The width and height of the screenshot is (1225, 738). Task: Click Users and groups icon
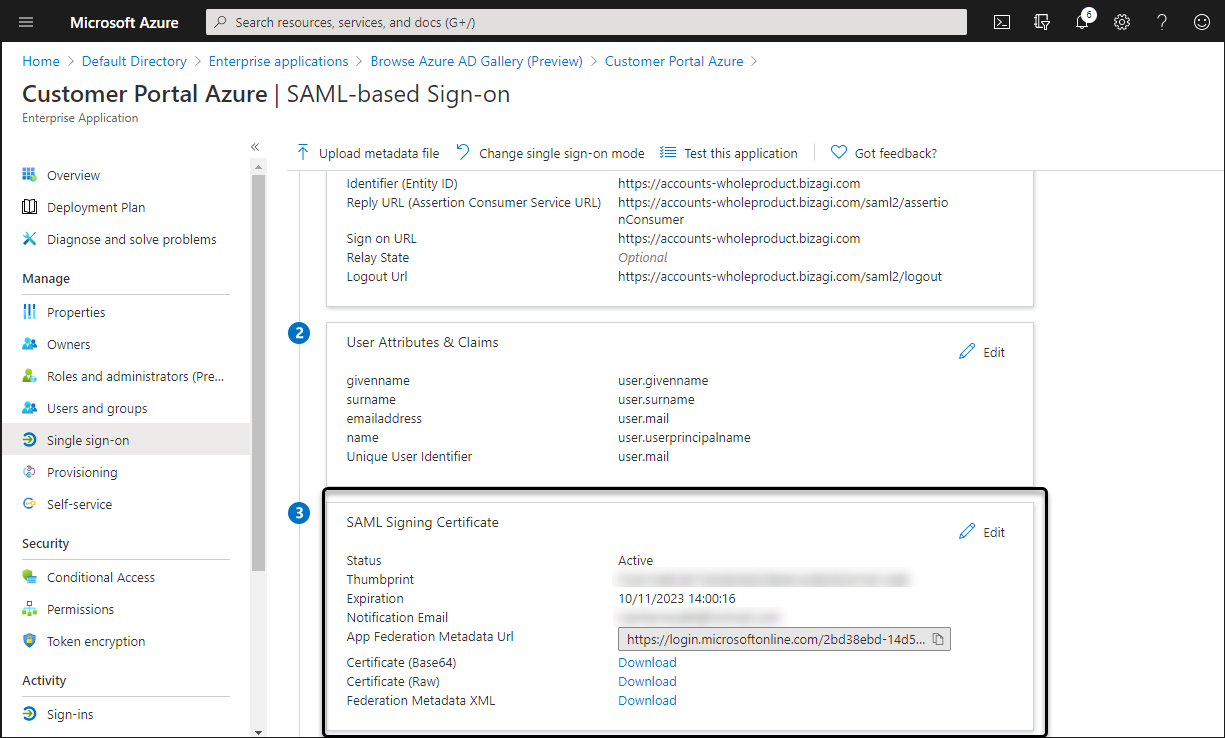(29, 408)
